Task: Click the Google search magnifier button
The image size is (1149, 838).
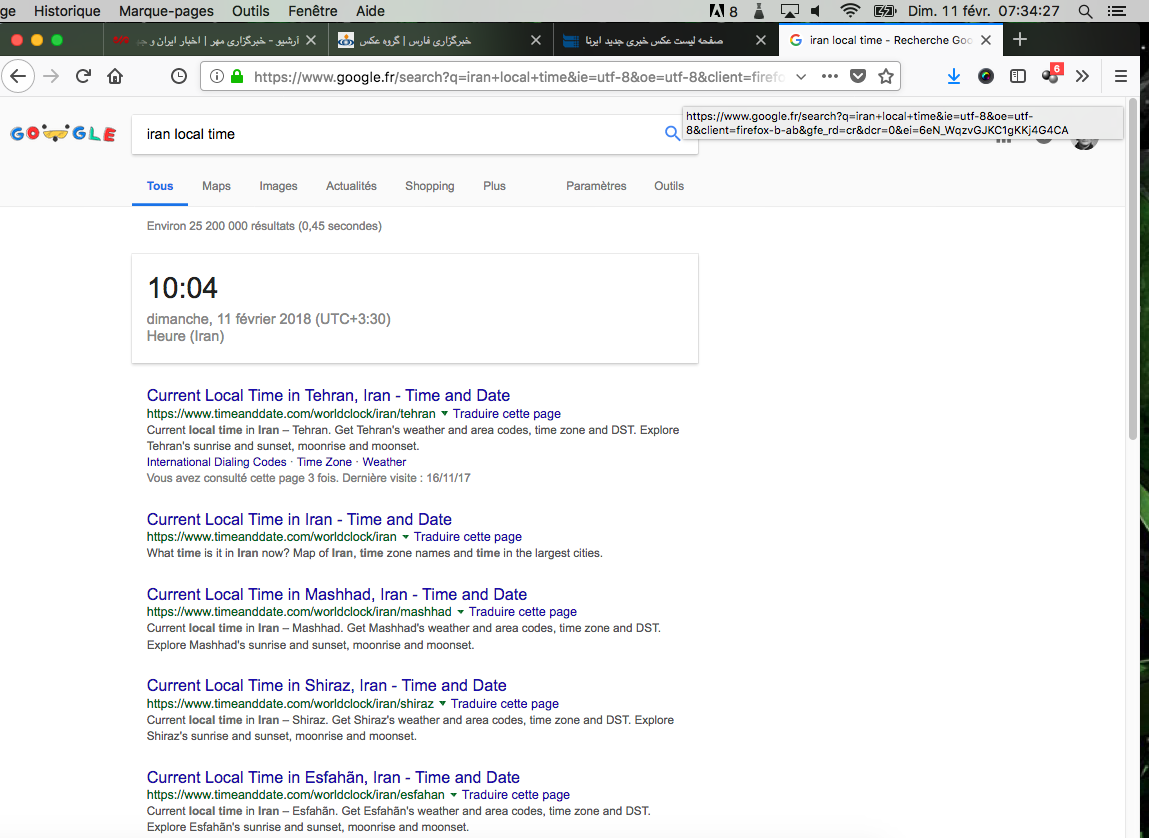Action: tap(672, 133)
